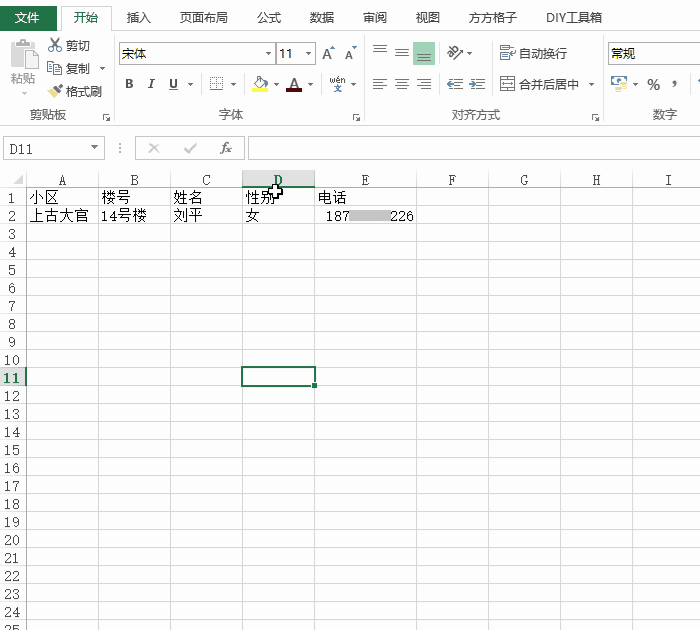The height and width of the screenshot is (630, 700).
Task: Open the 宋体 font name dropdown
Action: pyautogui.click(x=268, y=54)
